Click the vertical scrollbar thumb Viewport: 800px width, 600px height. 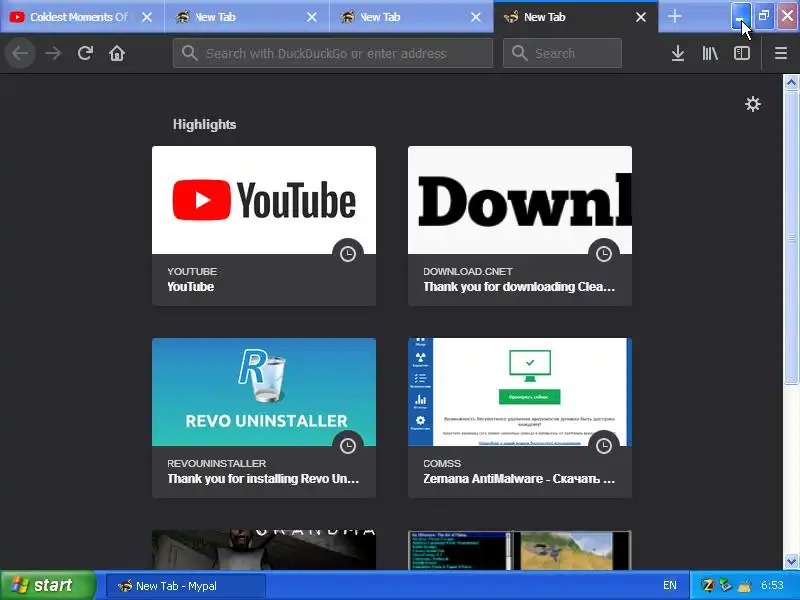tap(791, 238)
